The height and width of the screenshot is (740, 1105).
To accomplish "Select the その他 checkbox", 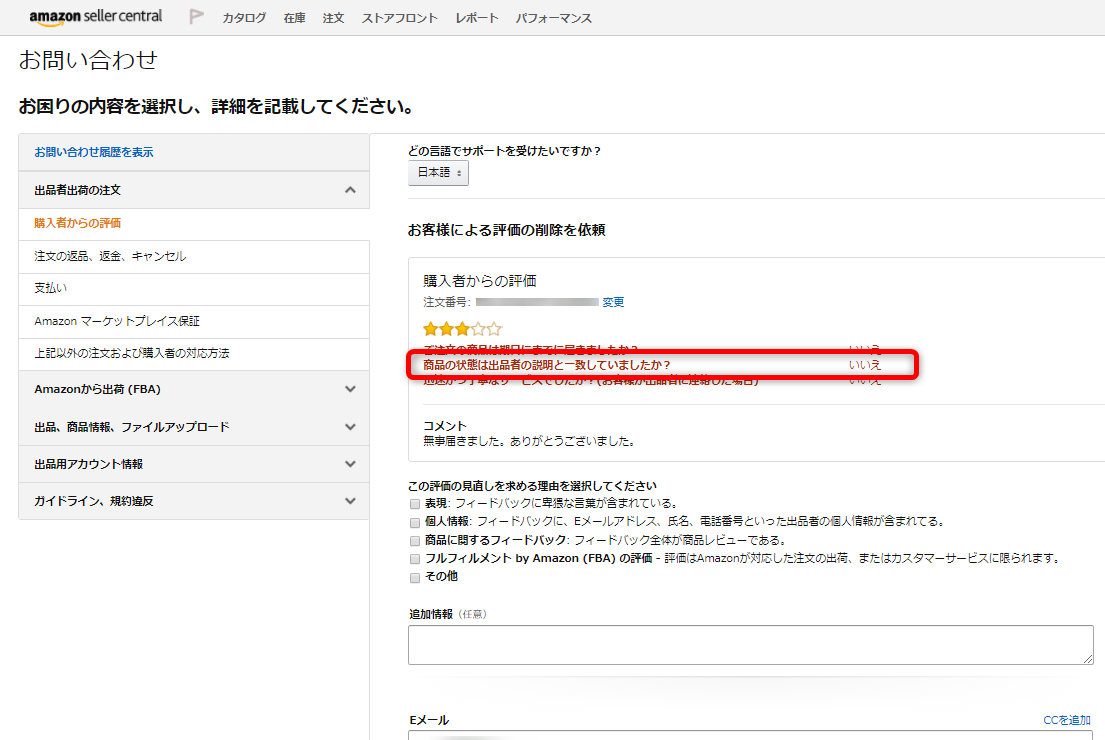I will tap(415, 577).
